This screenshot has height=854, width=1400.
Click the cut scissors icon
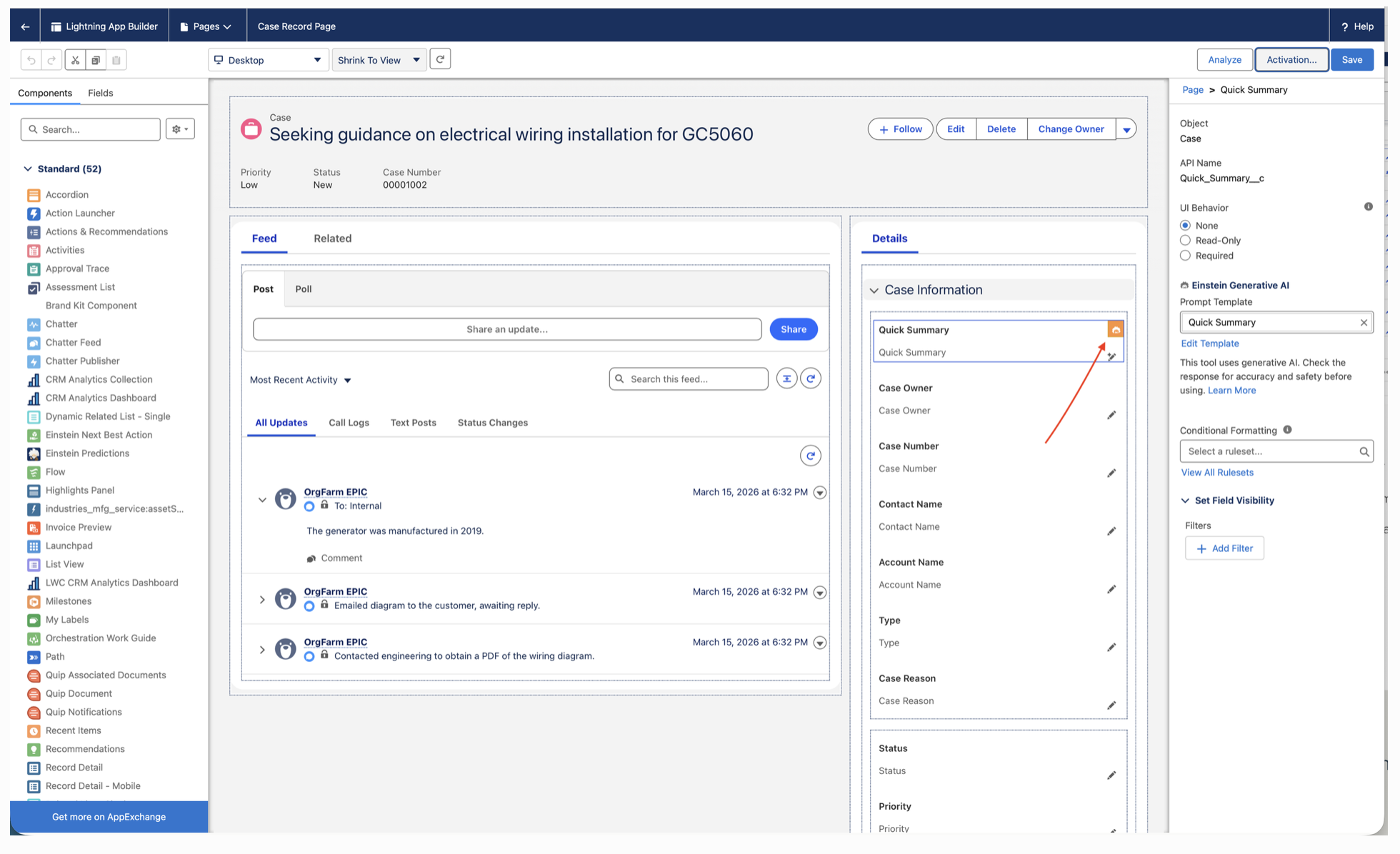pos(75,60)
